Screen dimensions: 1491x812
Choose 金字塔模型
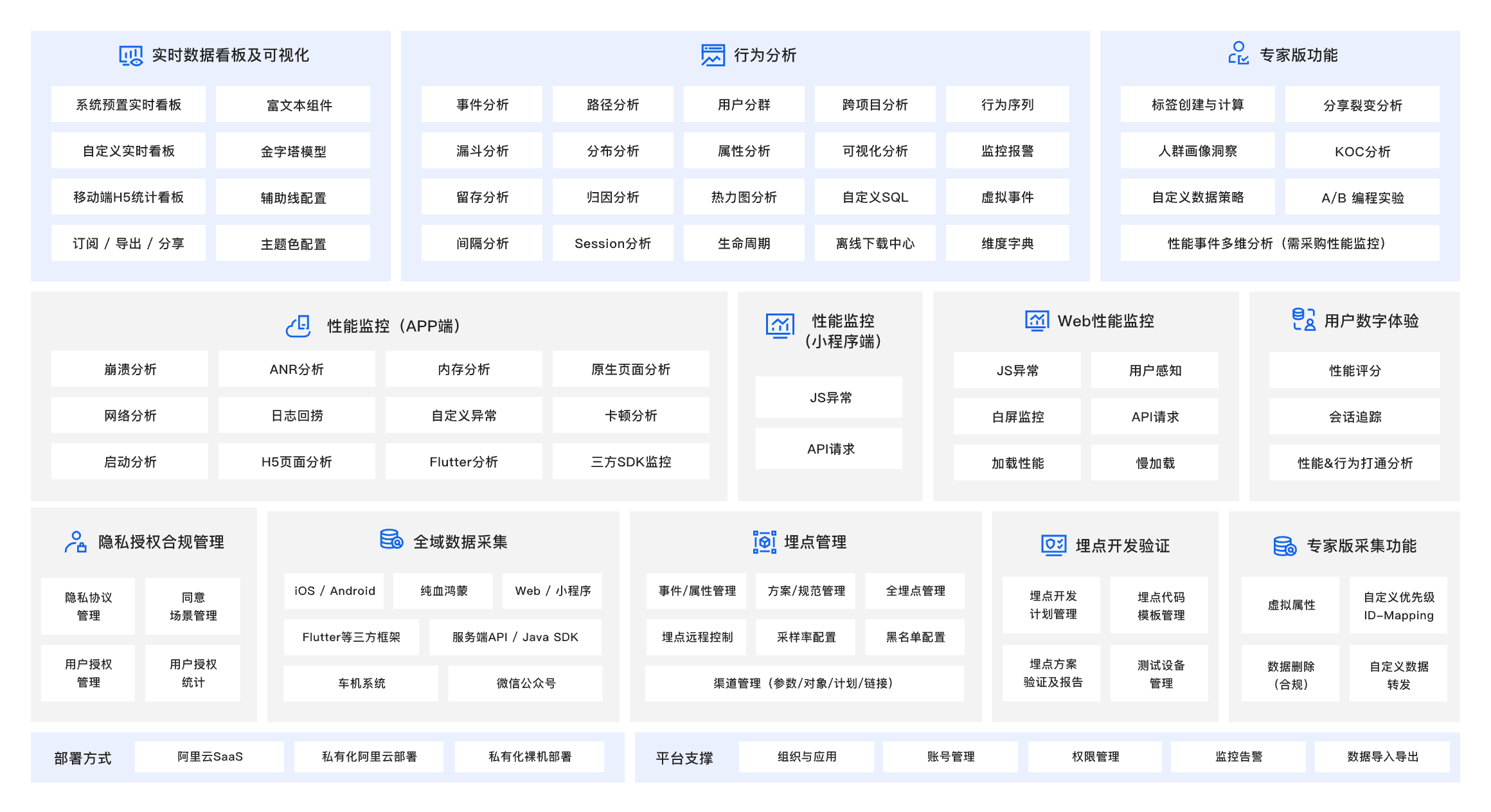(293, 150)
